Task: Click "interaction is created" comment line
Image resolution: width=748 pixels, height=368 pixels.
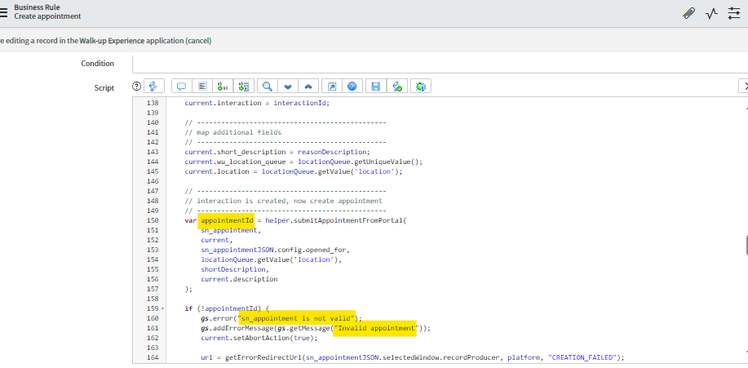Action: (283, 201)
